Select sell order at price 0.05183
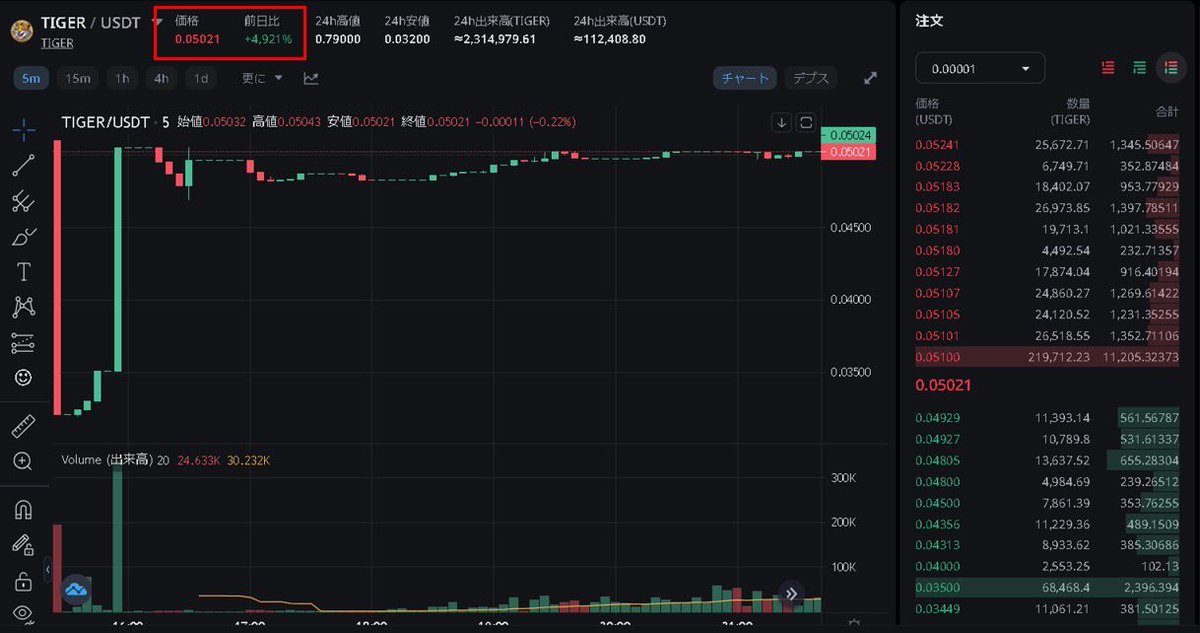This screenshot has width=1200, height=633. 1047,187
